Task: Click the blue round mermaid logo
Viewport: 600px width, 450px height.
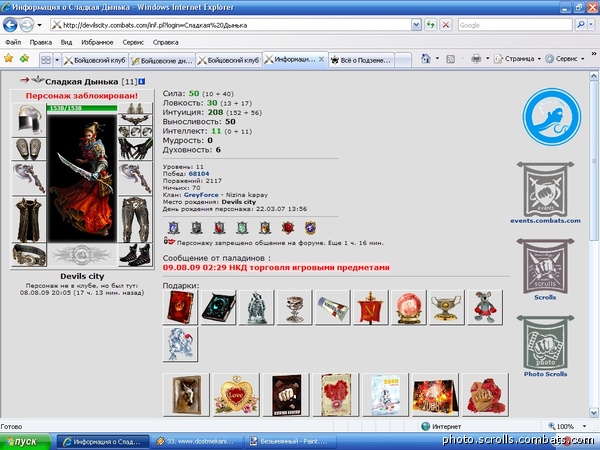Action: point(551,117)
